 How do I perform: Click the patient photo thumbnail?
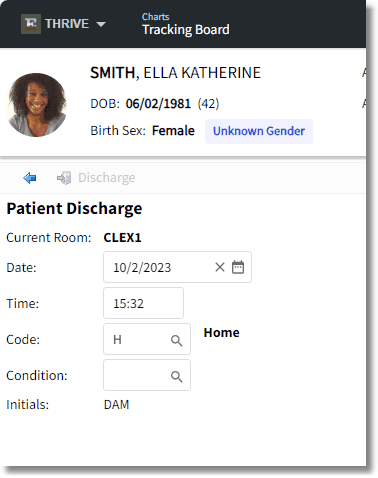[37, 105]
